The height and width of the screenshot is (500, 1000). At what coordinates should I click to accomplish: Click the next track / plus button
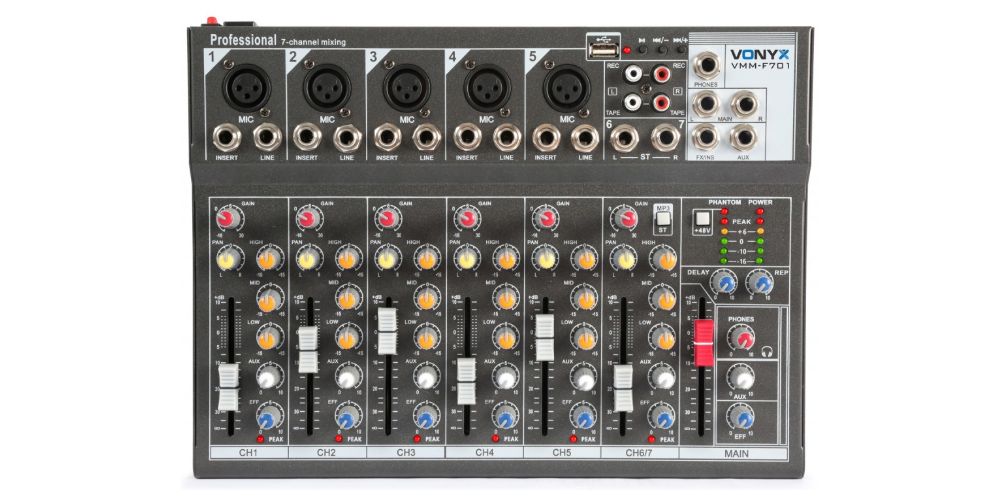682,49
